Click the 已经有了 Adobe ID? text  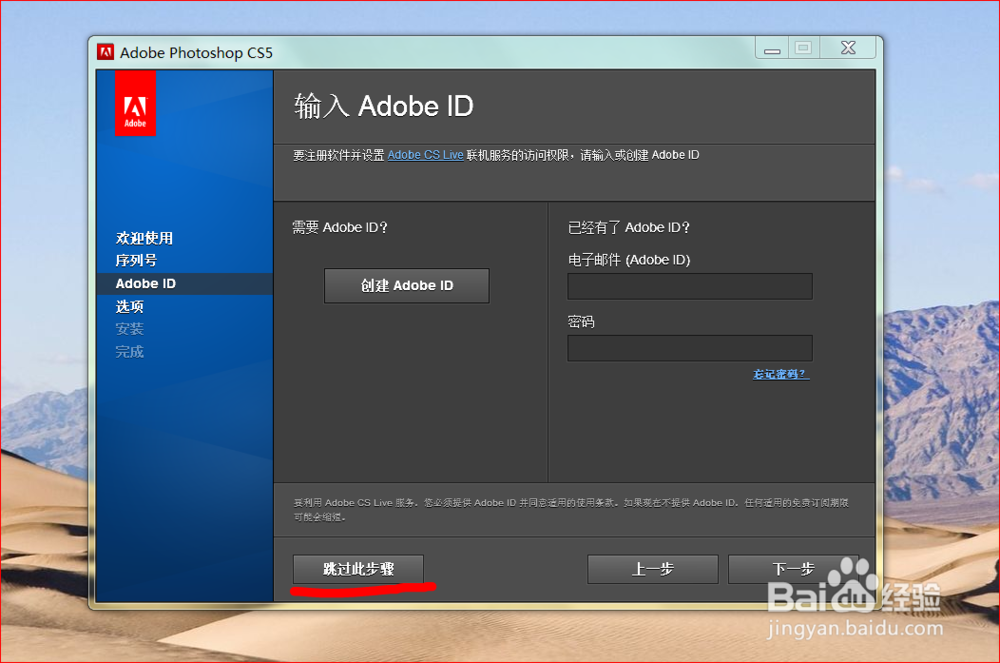click(629, 228)
